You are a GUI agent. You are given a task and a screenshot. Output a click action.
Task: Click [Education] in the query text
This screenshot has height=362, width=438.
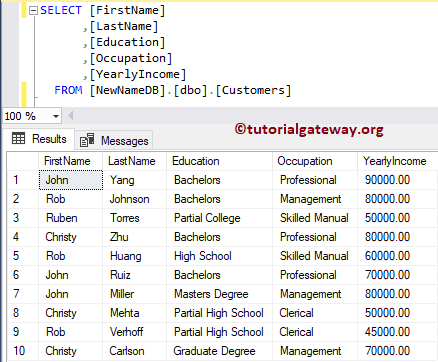127,42
